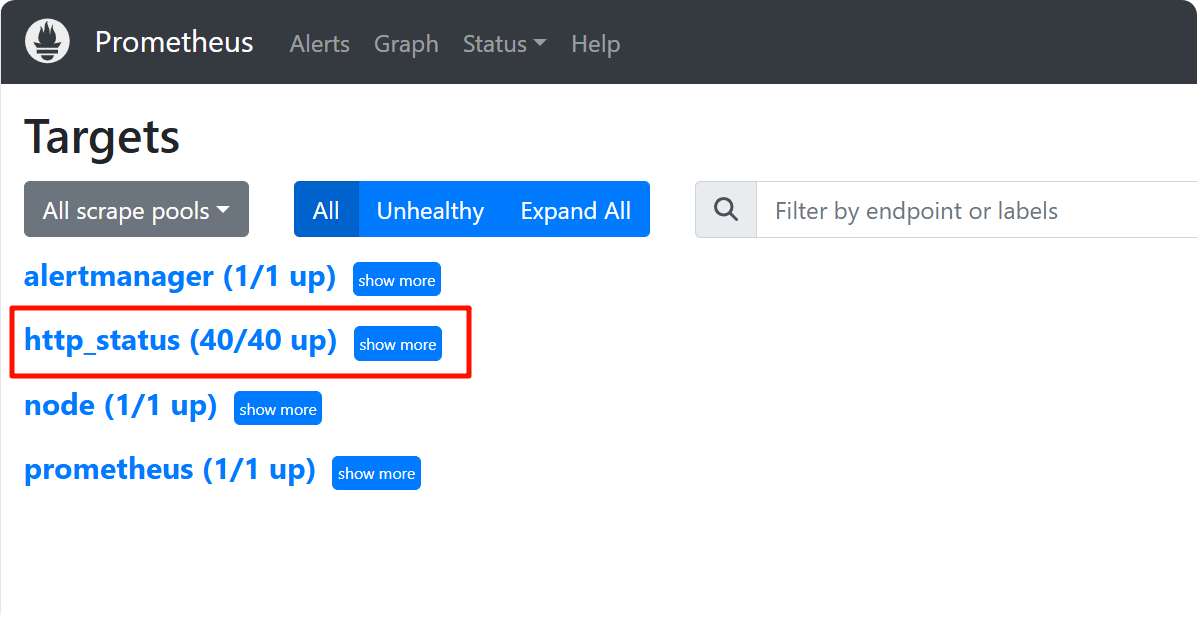Open the Status dropdown menu
Viewport: 1197px width, 626px height.
coord(505,44)
